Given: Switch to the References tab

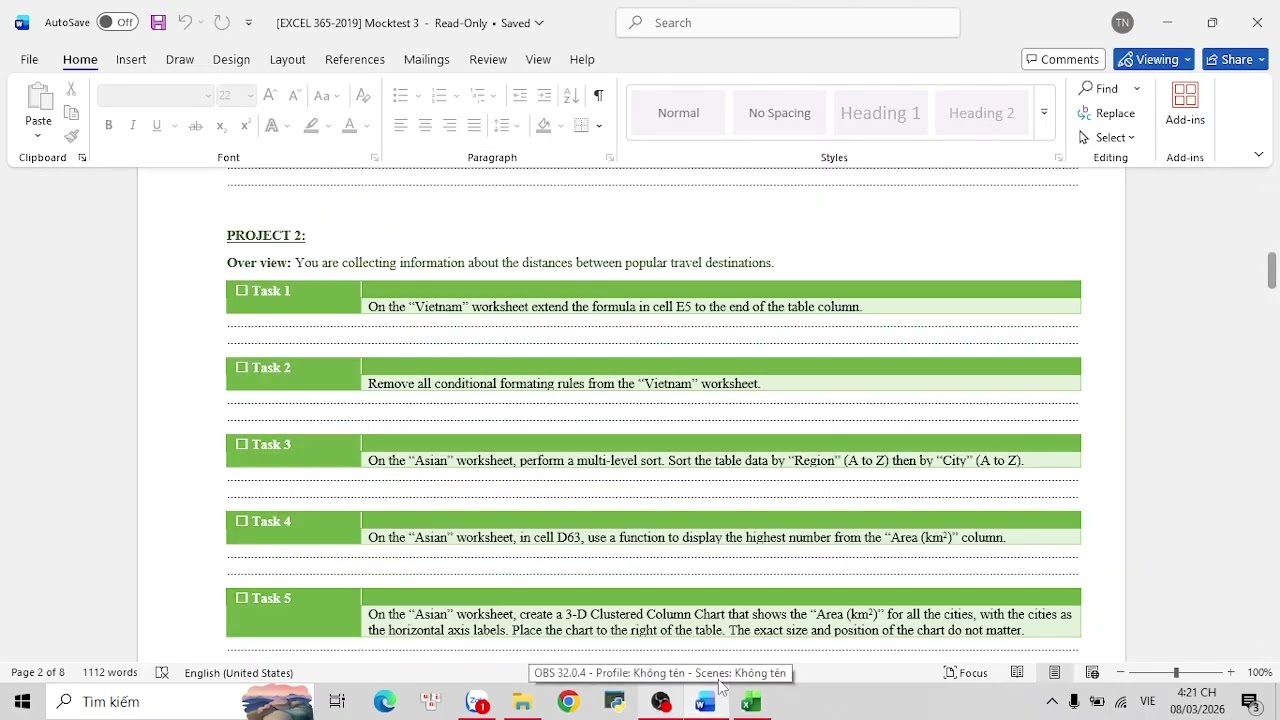Looking at the screenshot, I should 355,59.
